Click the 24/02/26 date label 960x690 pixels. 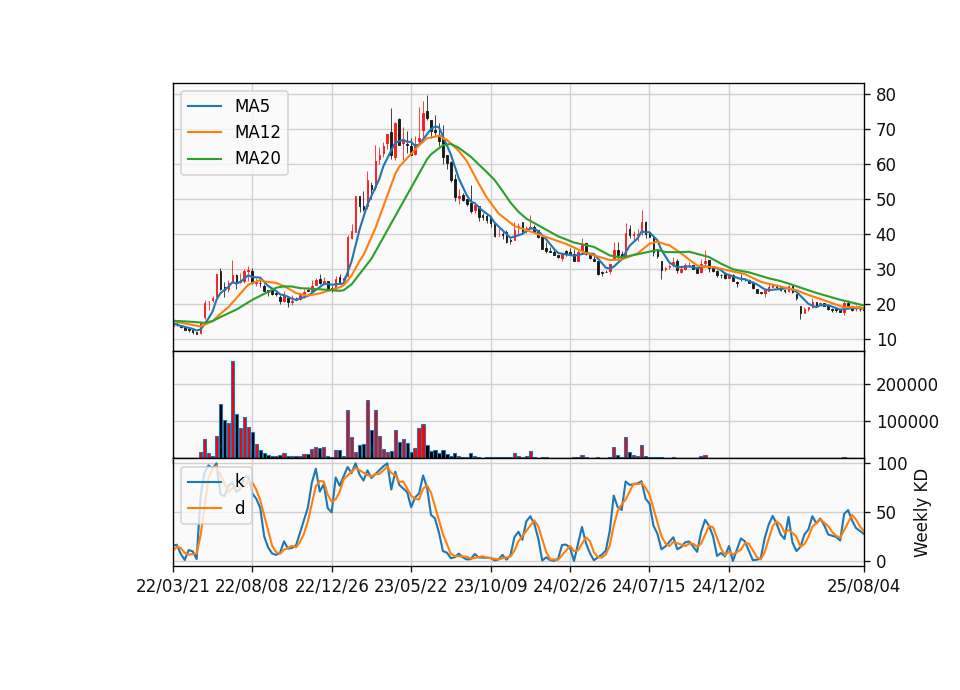(x=569, y=586)
